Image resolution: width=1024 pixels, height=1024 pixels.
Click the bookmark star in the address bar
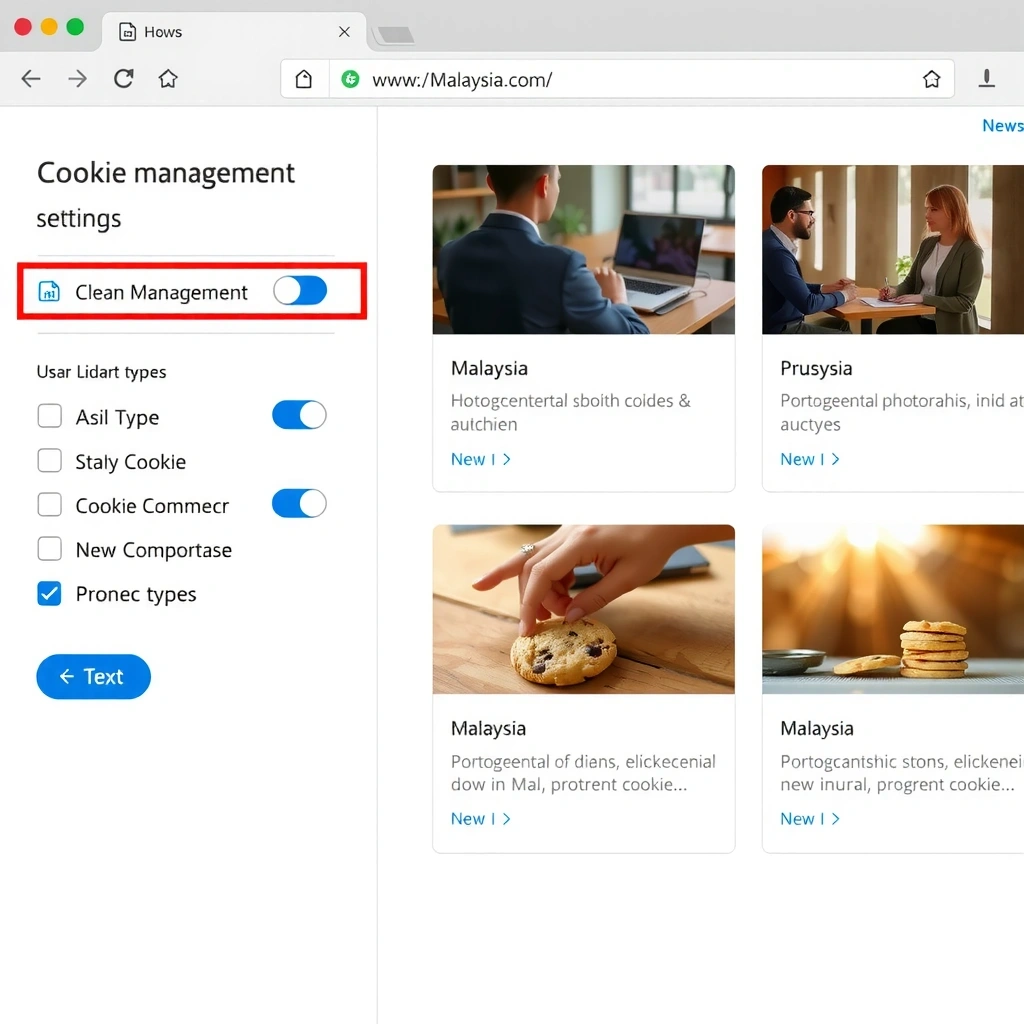[x=932, y=79]
